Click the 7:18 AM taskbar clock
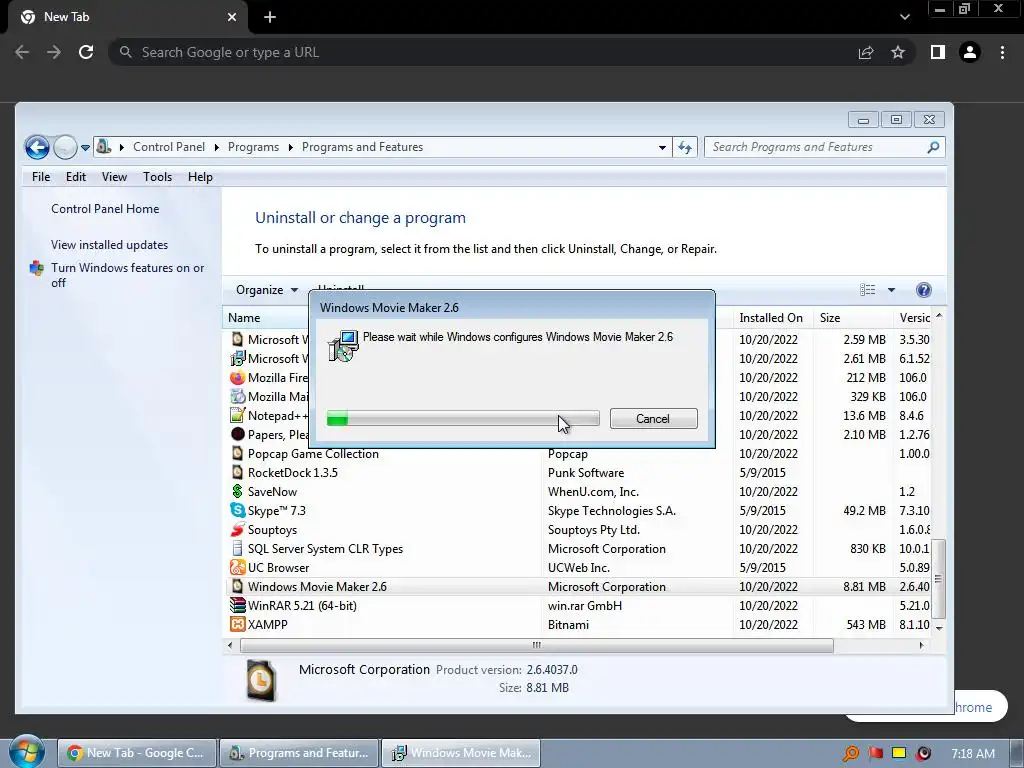This screenshot has width=1024, height=768. coord(973,754)
